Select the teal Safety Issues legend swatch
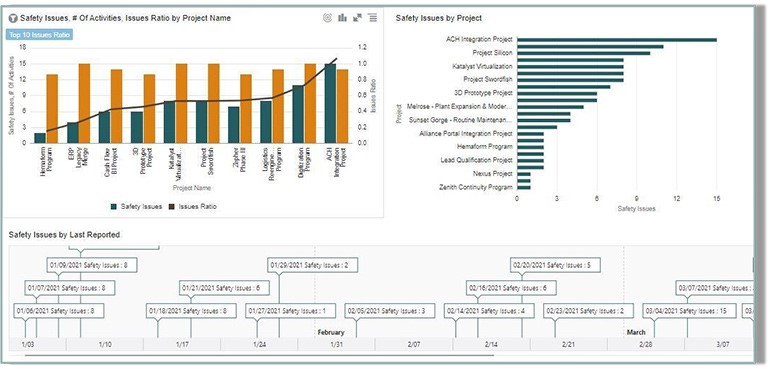Screen dimensions: 770x369 114,207
